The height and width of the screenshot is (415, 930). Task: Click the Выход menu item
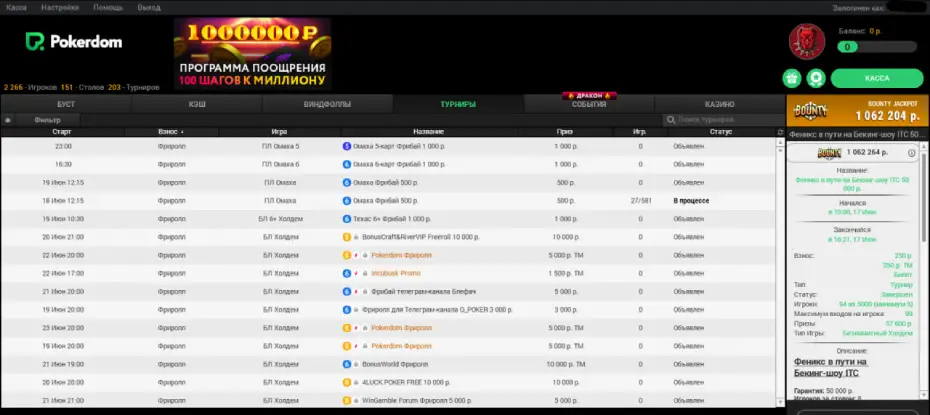[x=148, y=8]
